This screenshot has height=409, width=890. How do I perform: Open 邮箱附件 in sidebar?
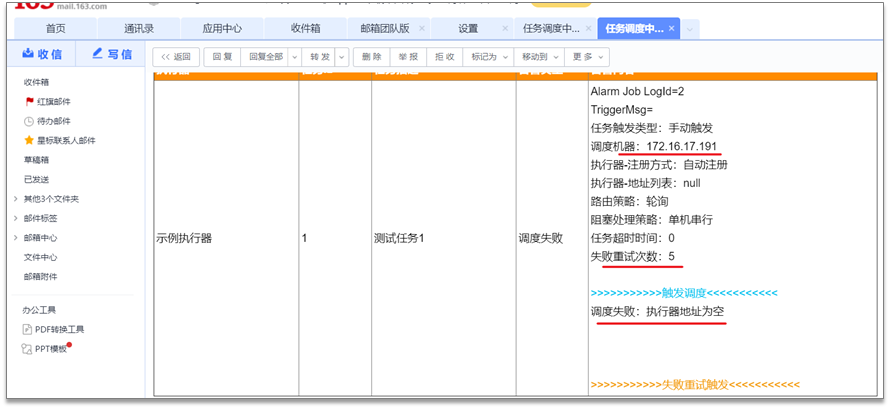click(40, 277)
